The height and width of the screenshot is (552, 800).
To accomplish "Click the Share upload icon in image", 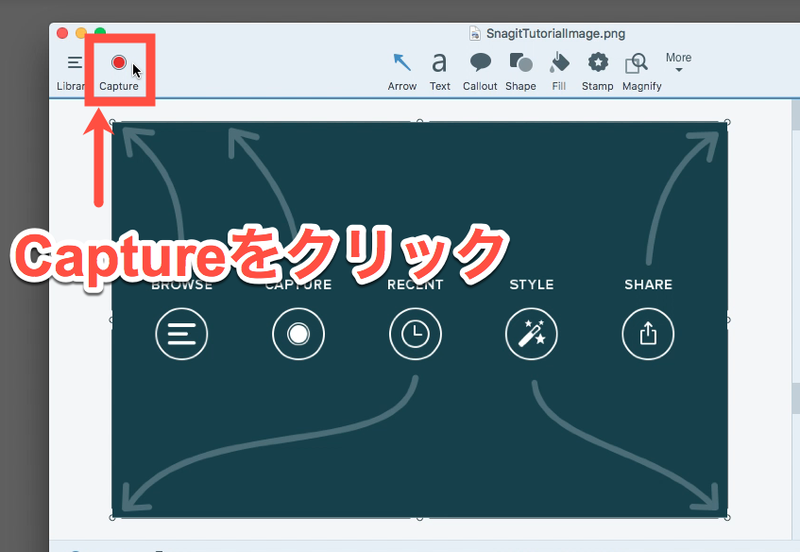I will (648, 334).
